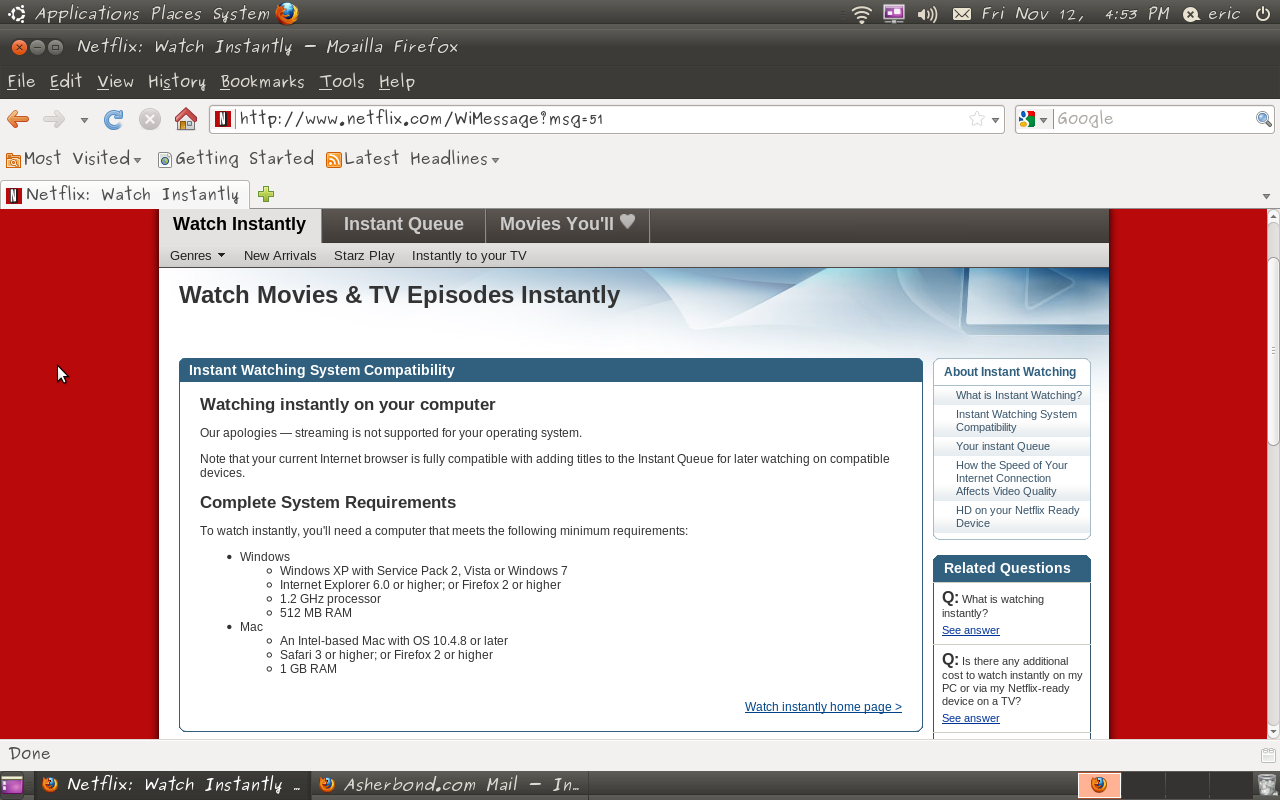Open a new tab with the plus
This screenshot has width=1280, height=800.
(x=266, y=194)
